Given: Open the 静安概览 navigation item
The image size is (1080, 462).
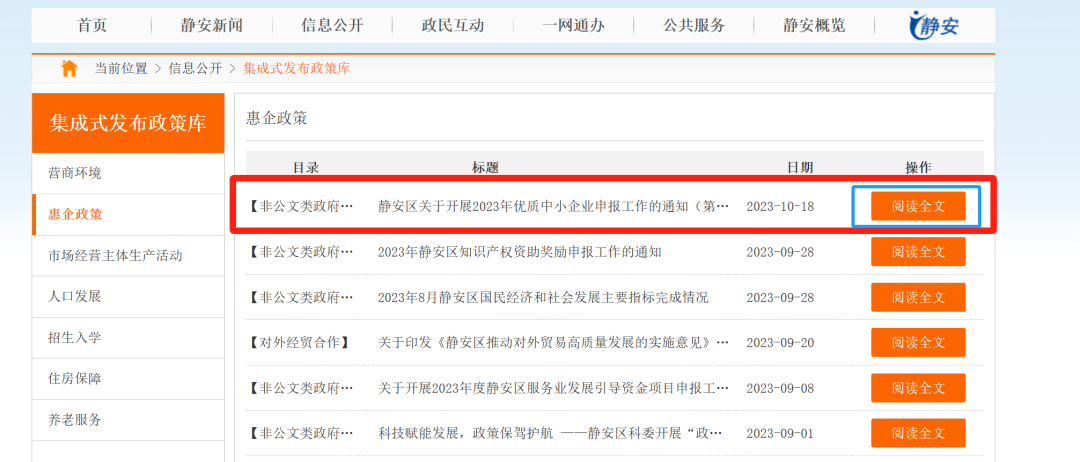Looking at the screenshot, I should (814, 26).
